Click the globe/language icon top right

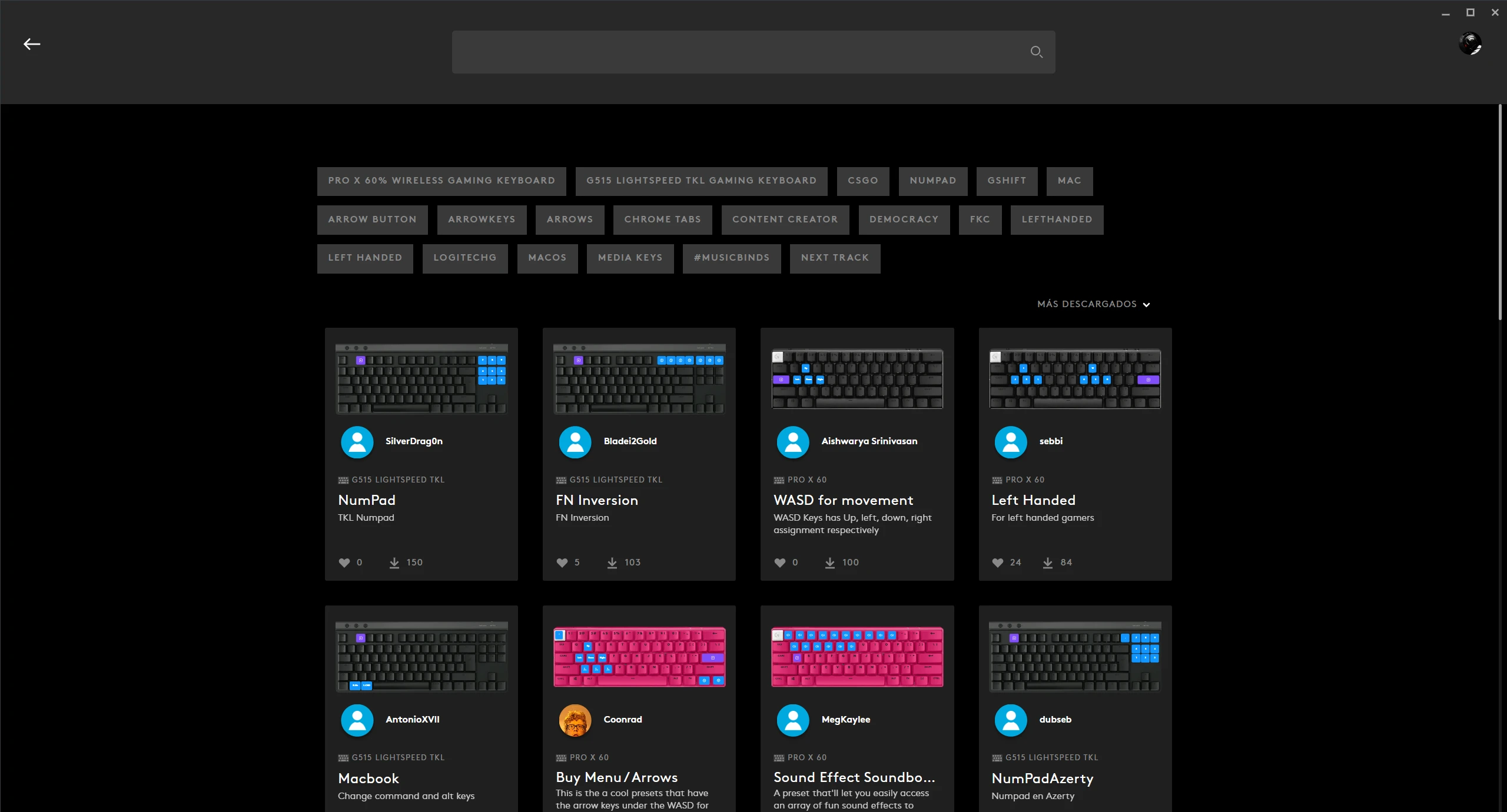(1470, 42)
